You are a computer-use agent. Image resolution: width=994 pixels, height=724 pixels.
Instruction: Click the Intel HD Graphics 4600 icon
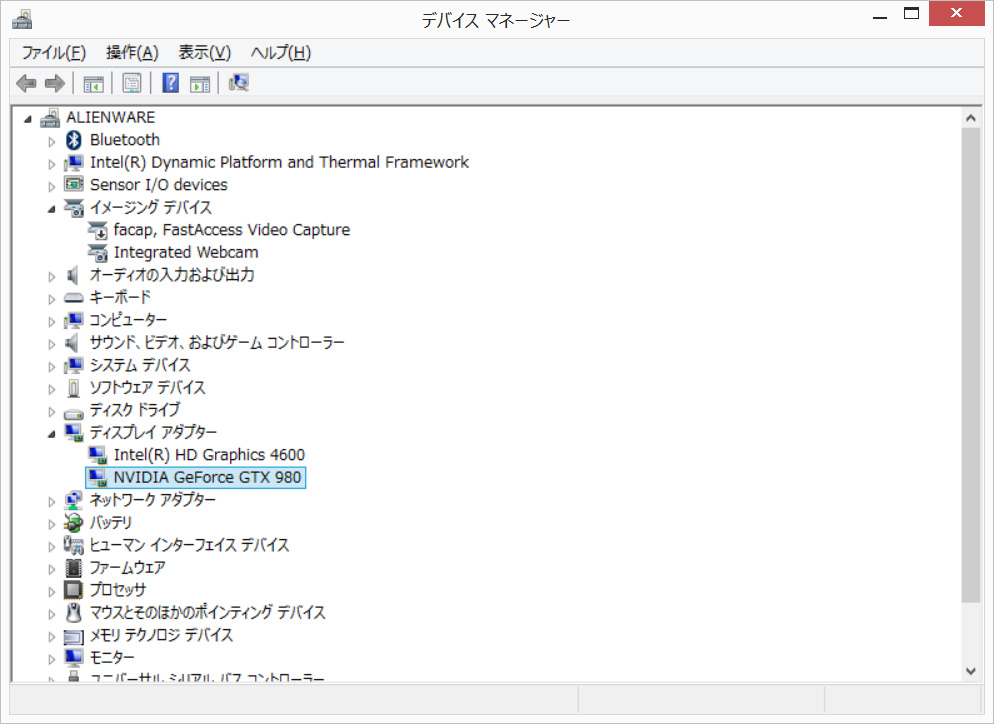coord(98,455)
